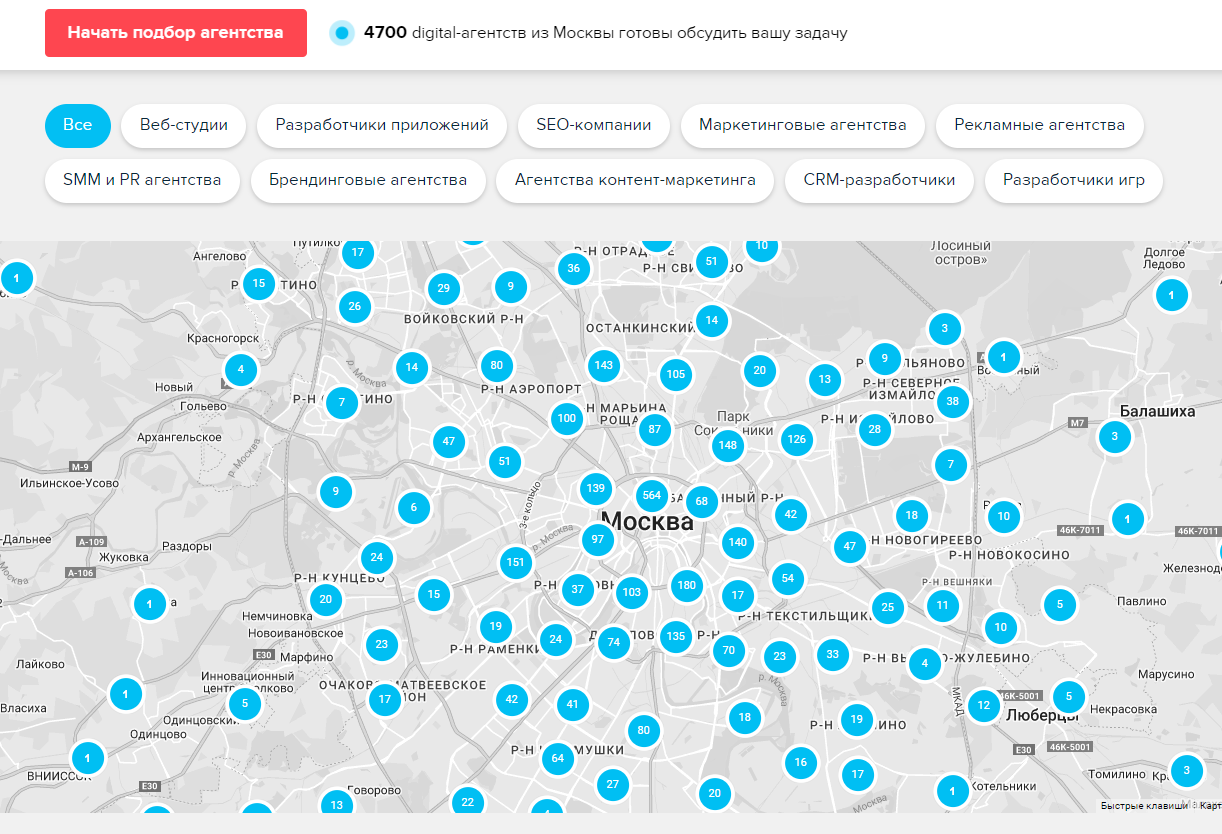1222x834 pixels.
Task: Click the cluster marker with 139
Action: coord(596,488)
